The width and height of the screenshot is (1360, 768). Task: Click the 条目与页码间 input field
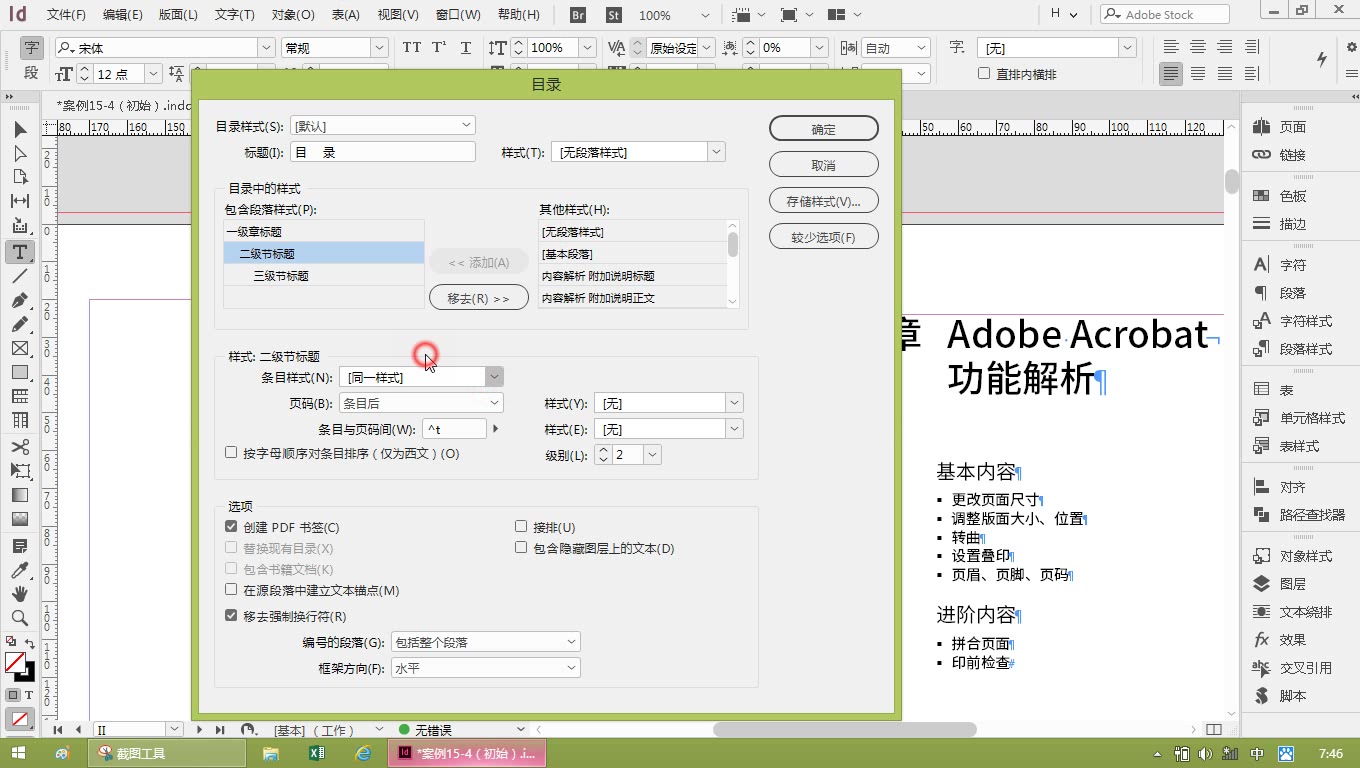point(455,429)
